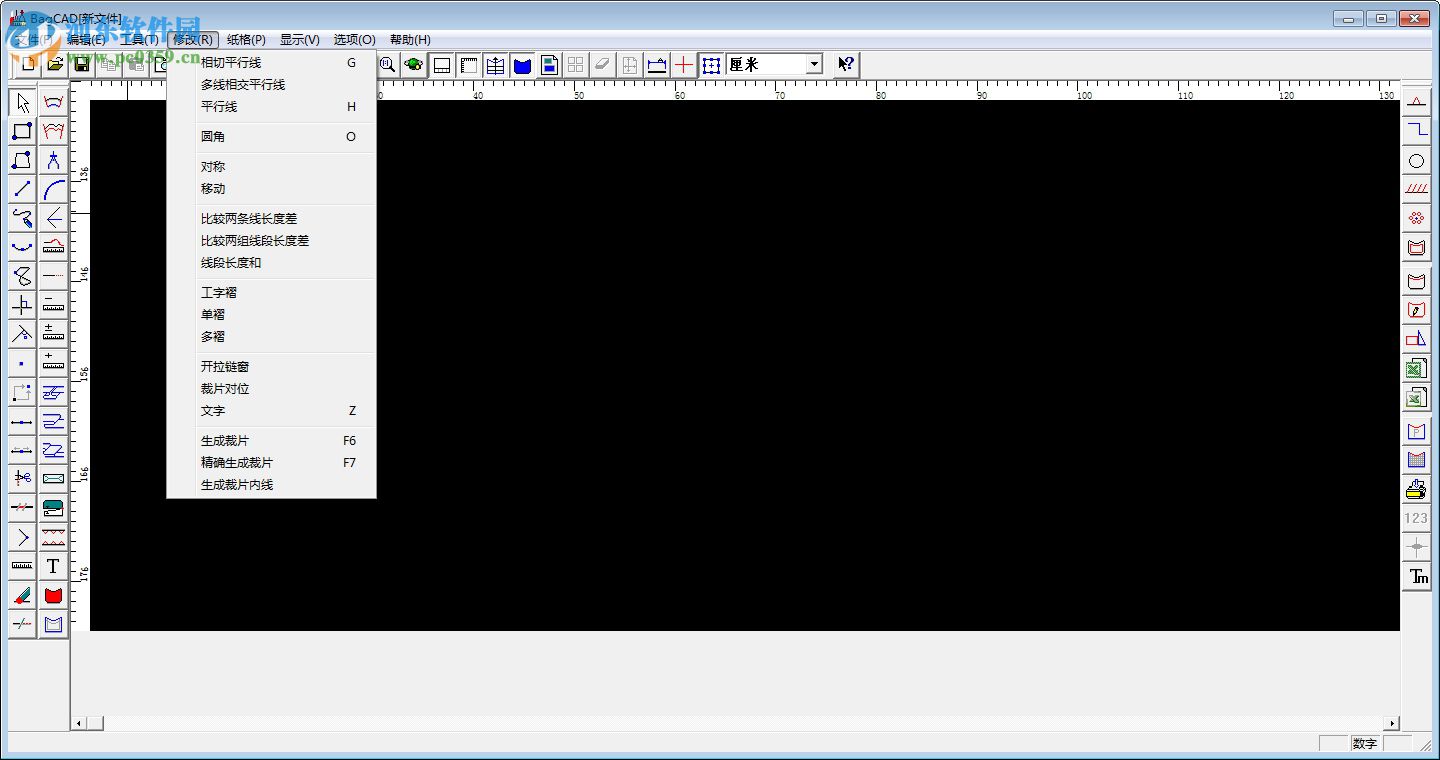
Task: Click the red hatch lines icon
Action: click(x=1416, y=190)
